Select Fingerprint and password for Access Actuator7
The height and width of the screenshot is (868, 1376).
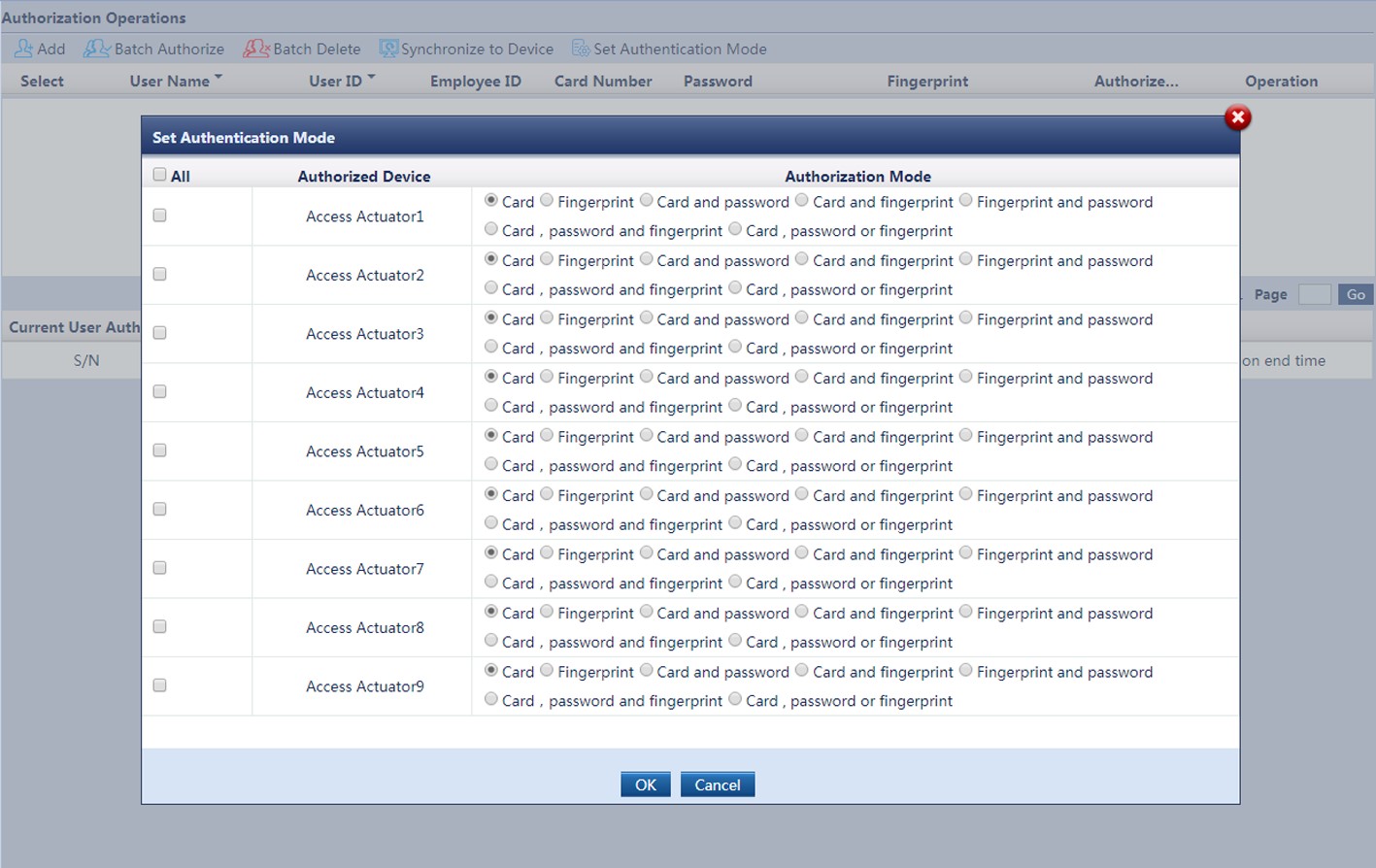click(965, 552)
